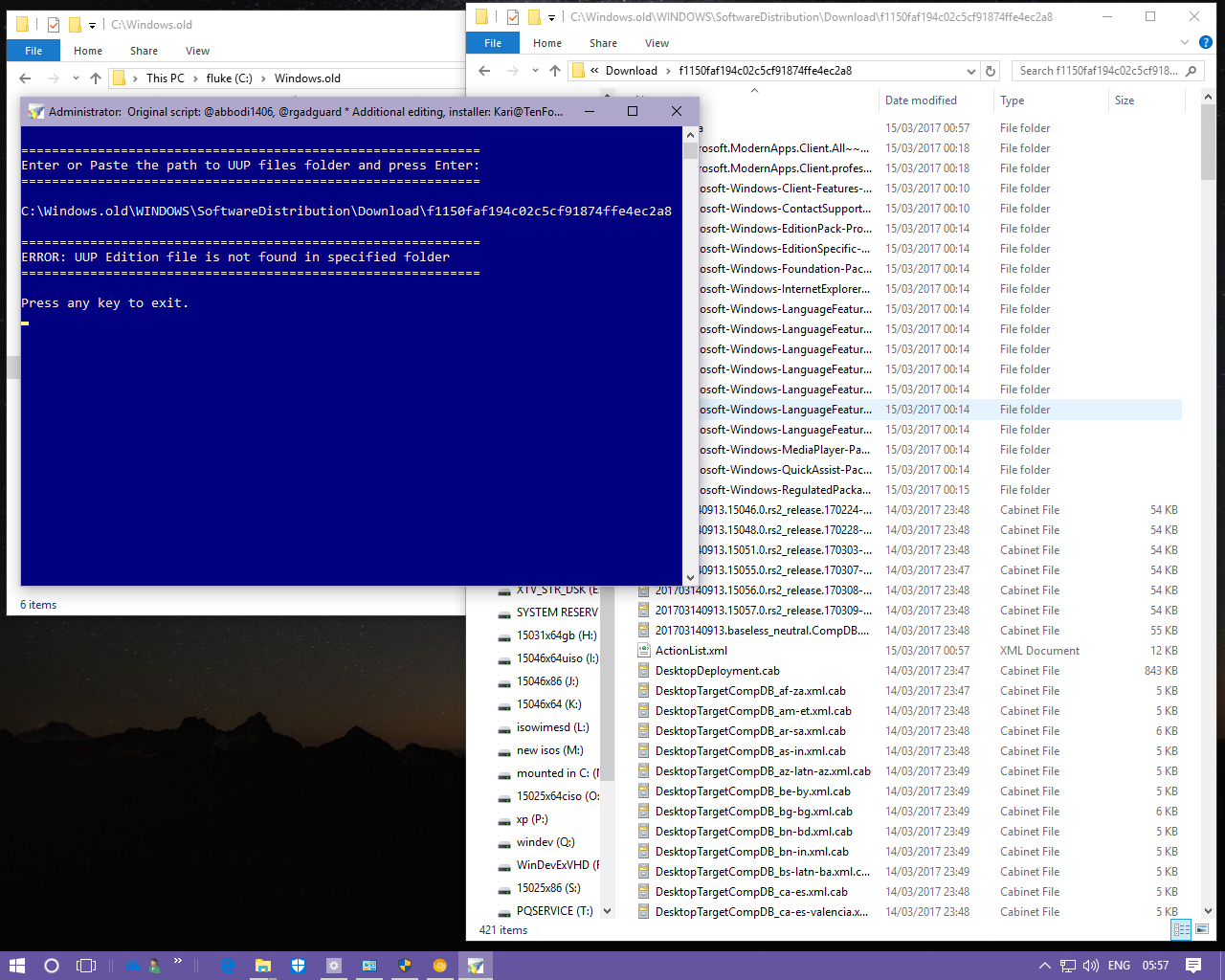Image resolution: width=1225 pixels, height=980 pixels.
Task: Refresh the f1150faf folder address bar
Action: pos(991,71)
